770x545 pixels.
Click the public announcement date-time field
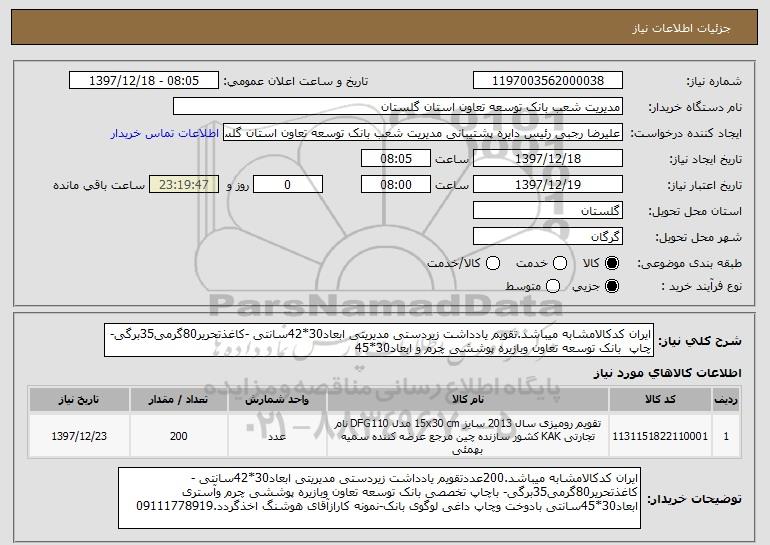pos(144,81)
